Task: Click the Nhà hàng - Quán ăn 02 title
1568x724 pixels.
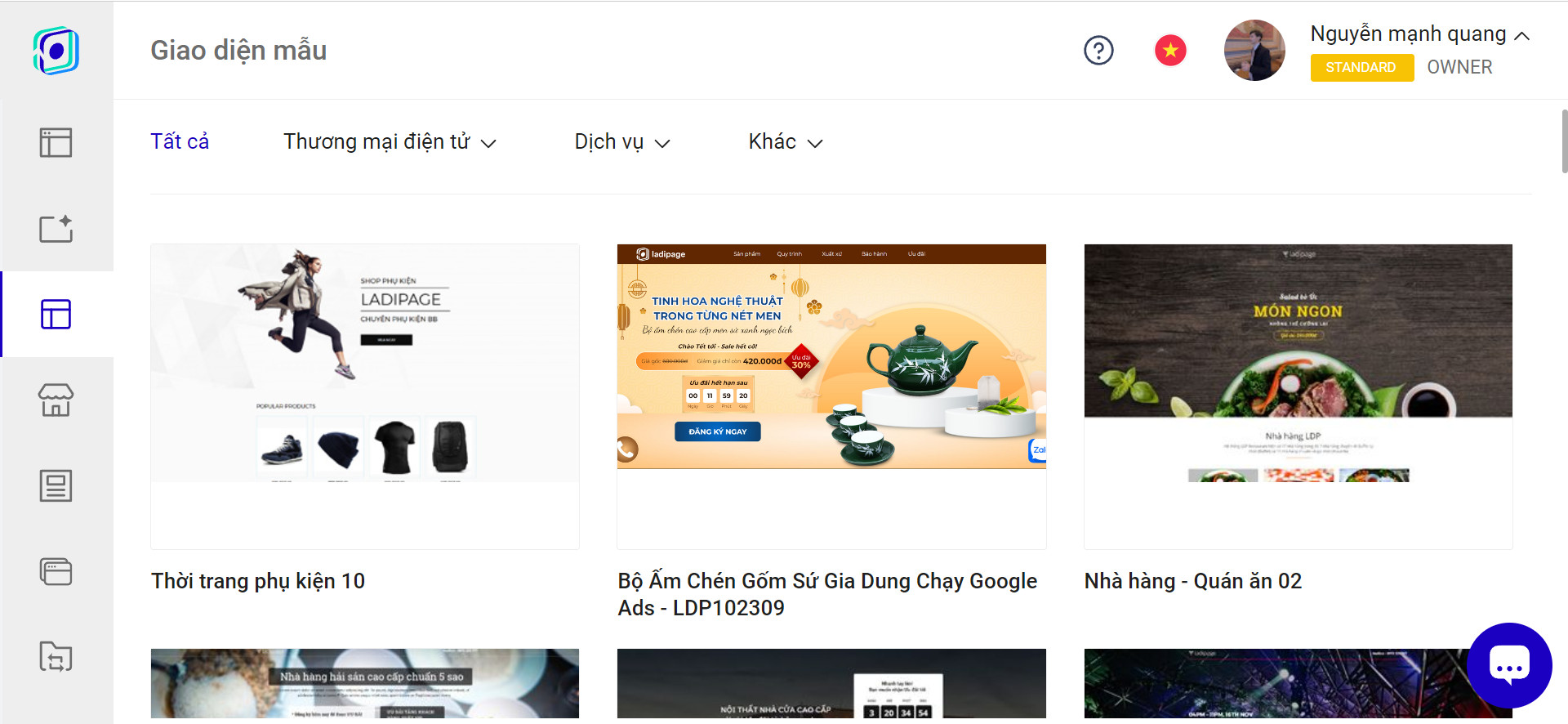Action: (x=1193, y=581)
